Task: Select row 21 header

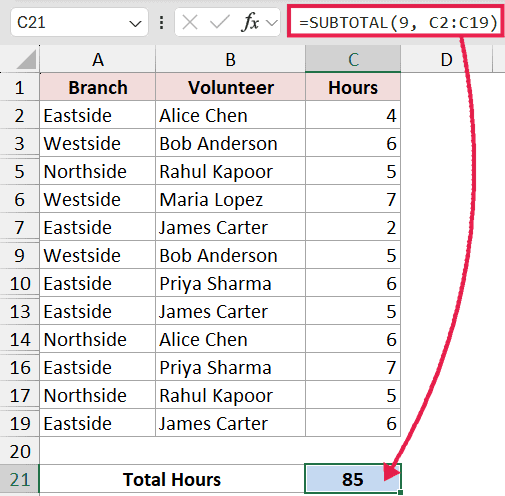Action: click(x=20, y=480)
